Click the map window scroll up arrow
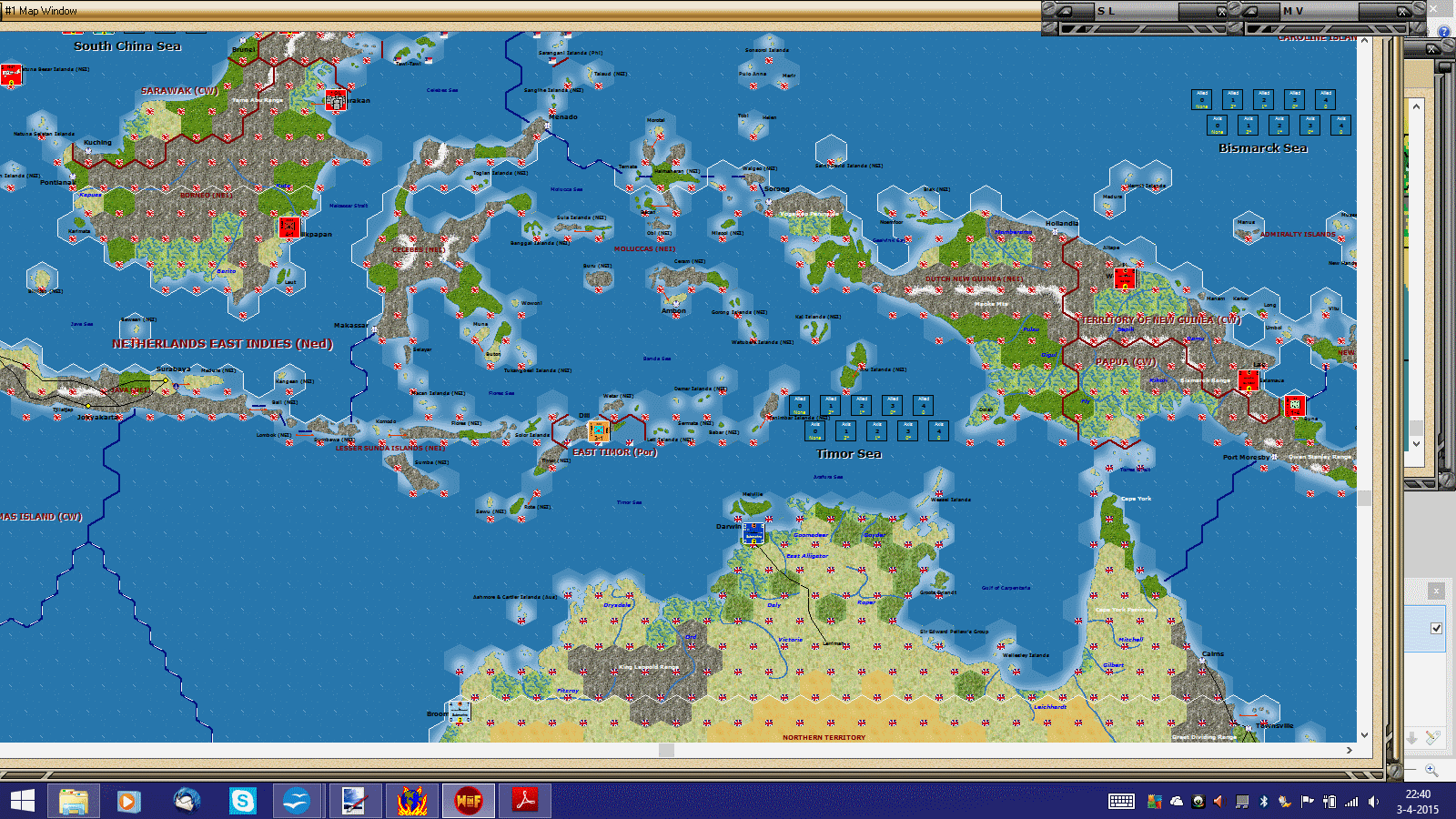Image resolution: width=1456 pixels, height=819 pixels. [1364, 41]
